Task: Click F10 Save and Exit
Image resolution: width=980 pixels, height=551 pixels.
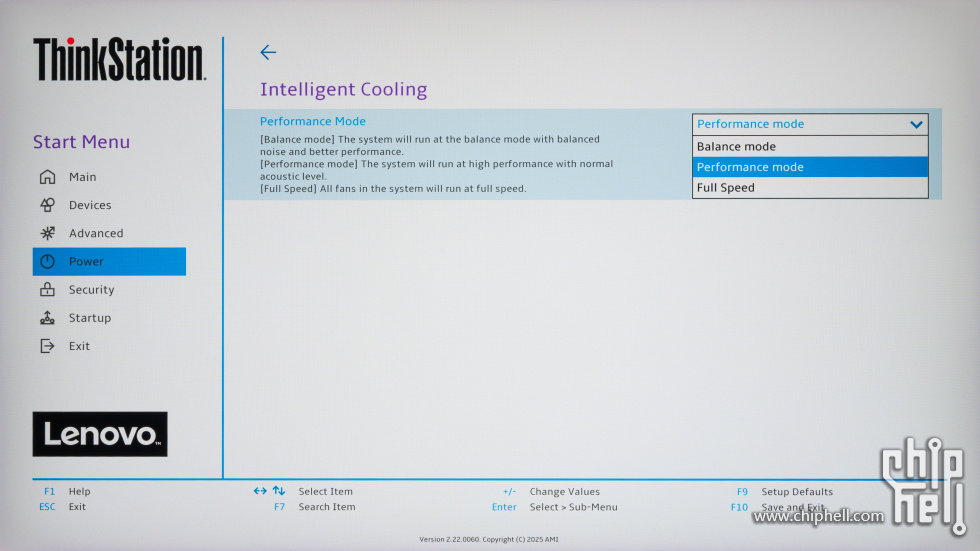Action: [783, 507]
